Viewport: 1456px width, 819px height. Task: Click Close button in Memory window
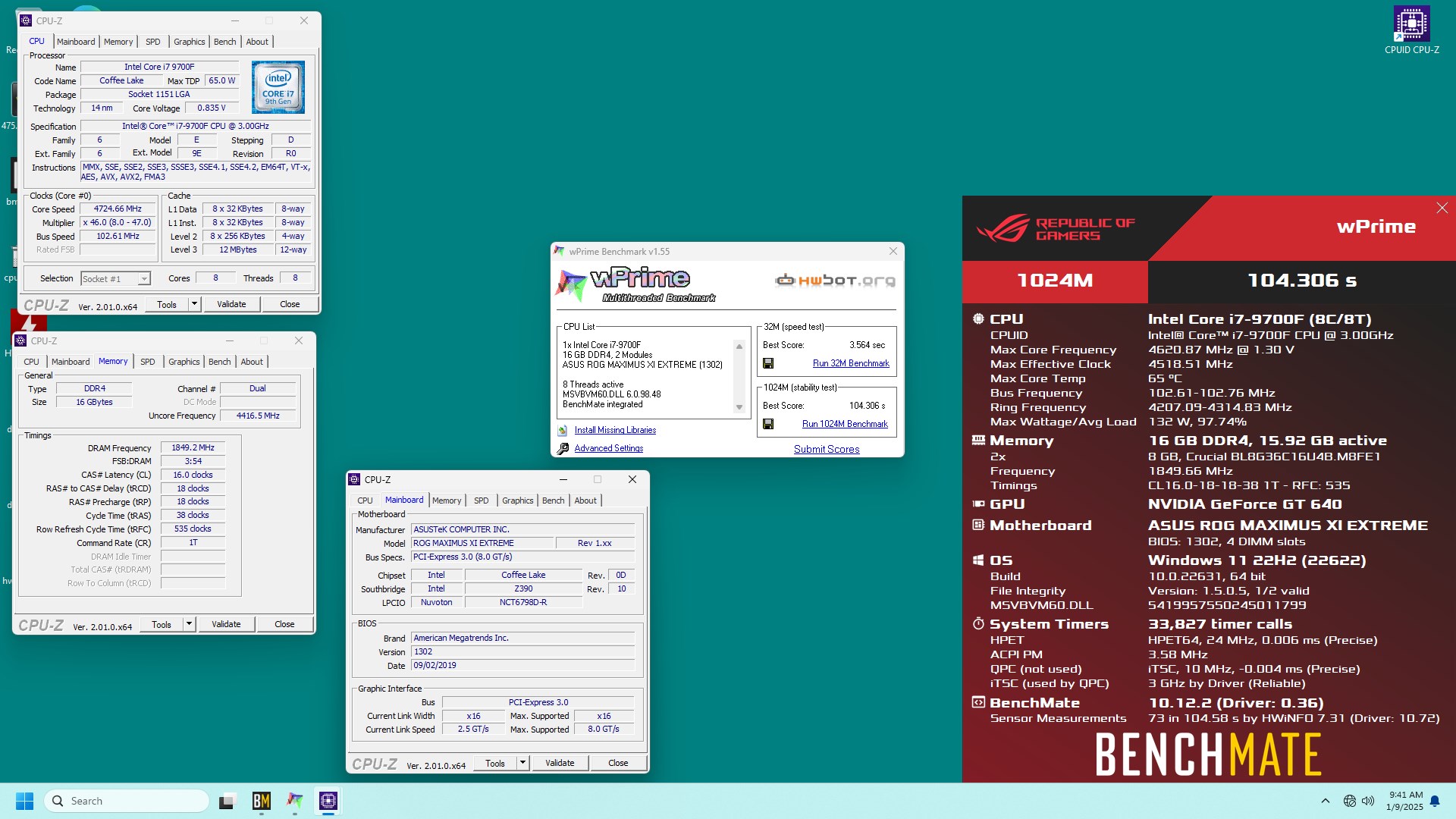coord(284,624)
